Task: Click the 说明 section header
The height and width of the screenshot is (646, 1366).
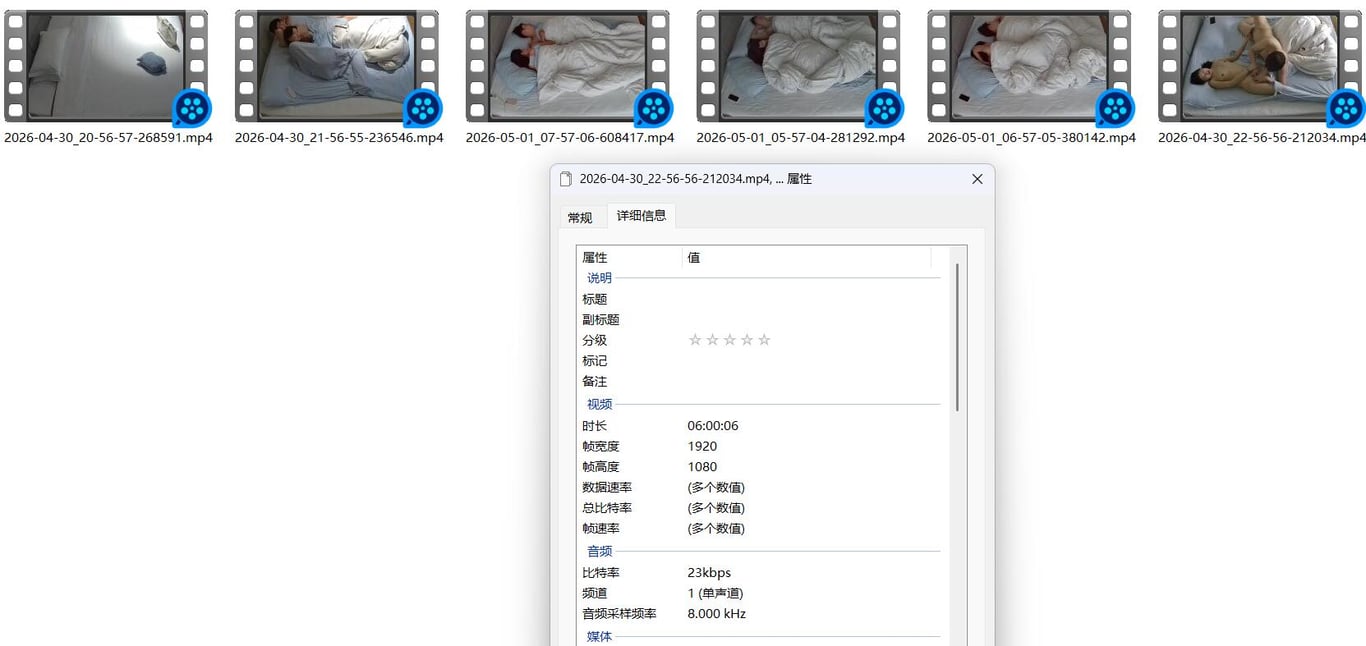Action: (599, 278)
